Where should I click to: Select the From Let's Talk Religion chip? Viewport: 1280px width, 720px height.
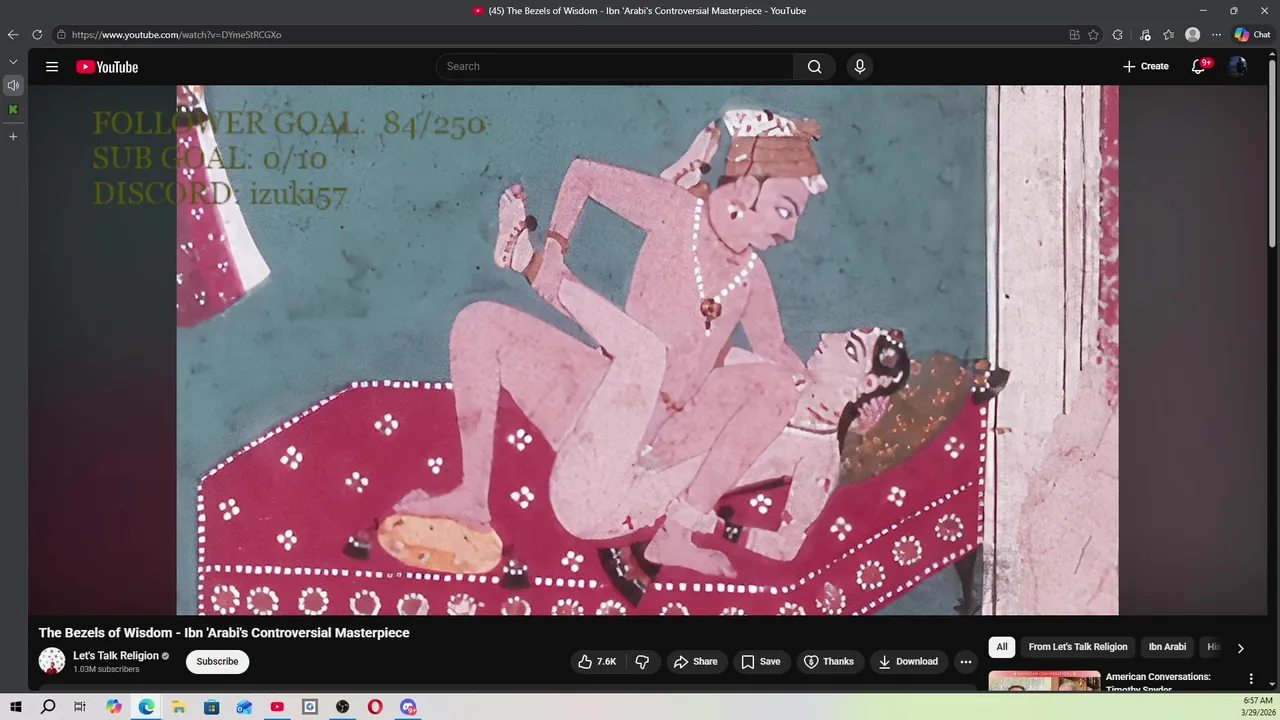1078,647
